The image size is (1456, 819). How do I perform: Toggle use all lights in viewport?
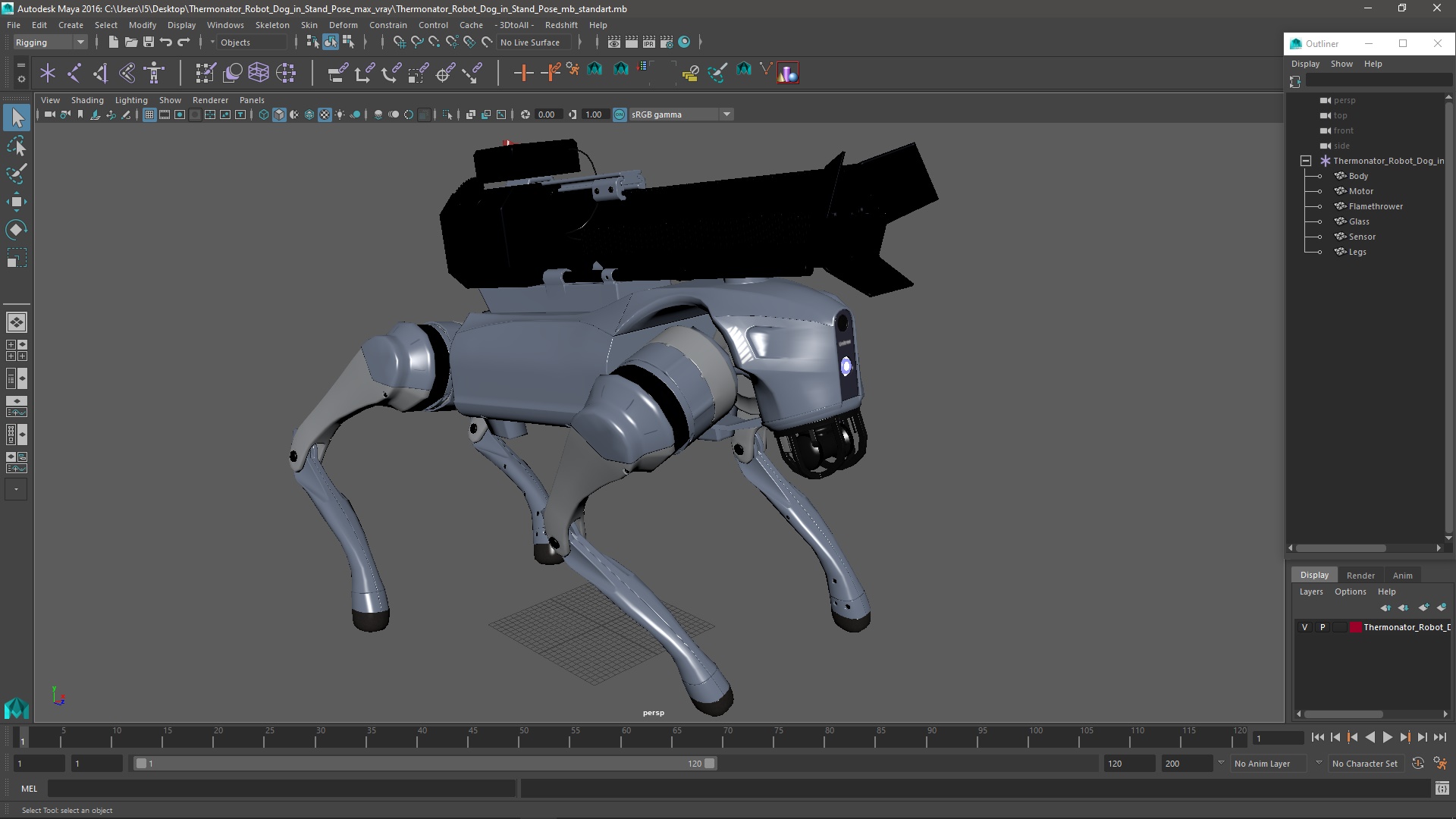[x=340, y=115]
